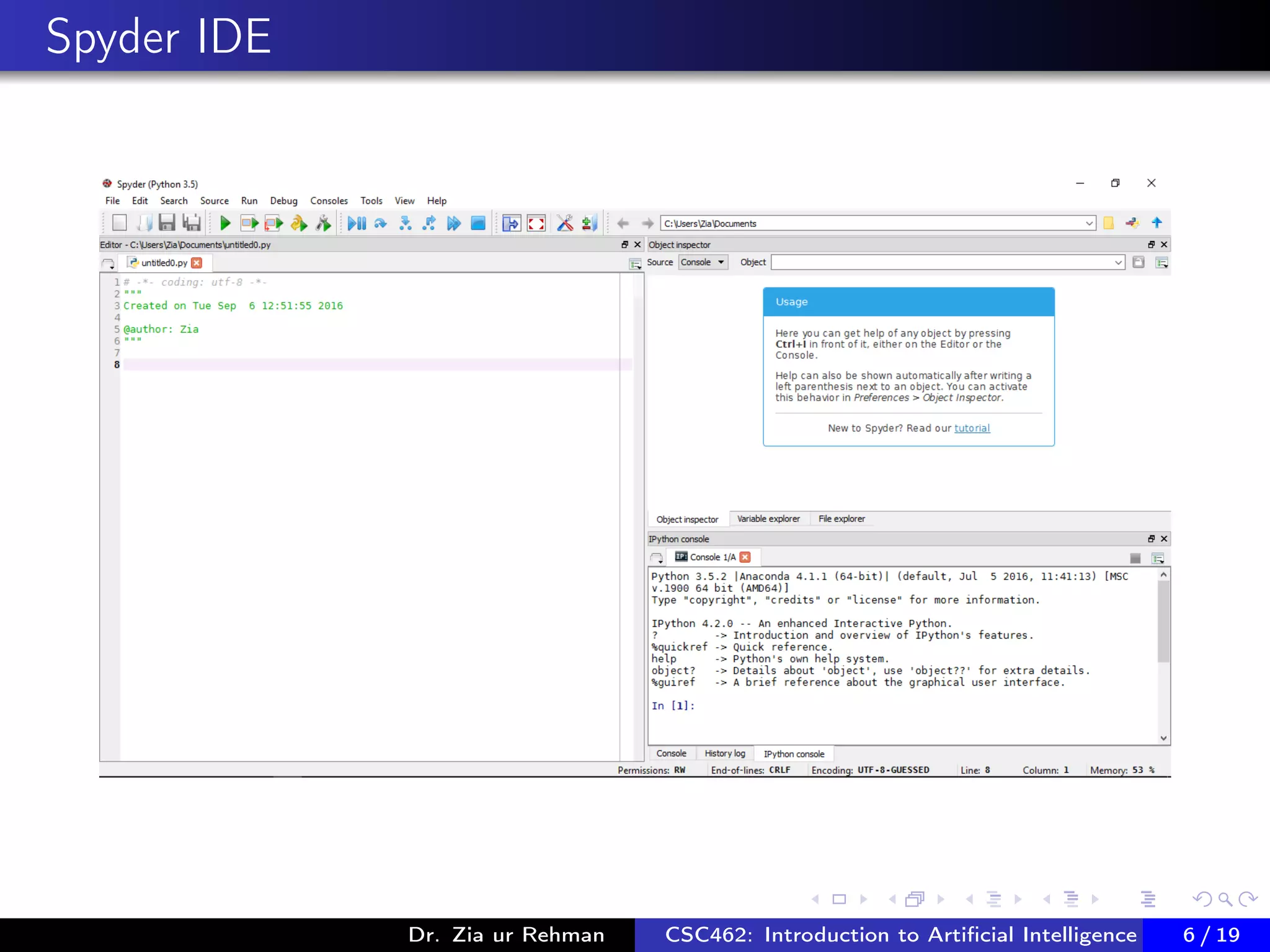Open editor tab browser dropdown button

[108, 264]
